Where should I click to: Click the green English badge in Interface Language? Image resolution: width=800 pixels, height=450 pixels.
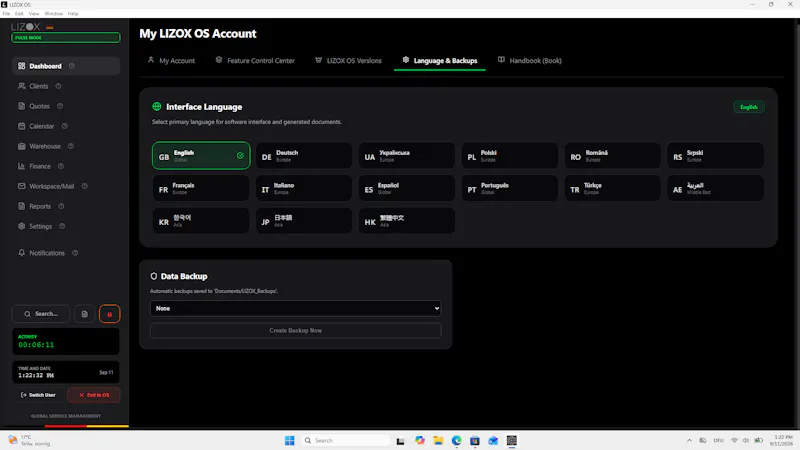click(748, 107)
